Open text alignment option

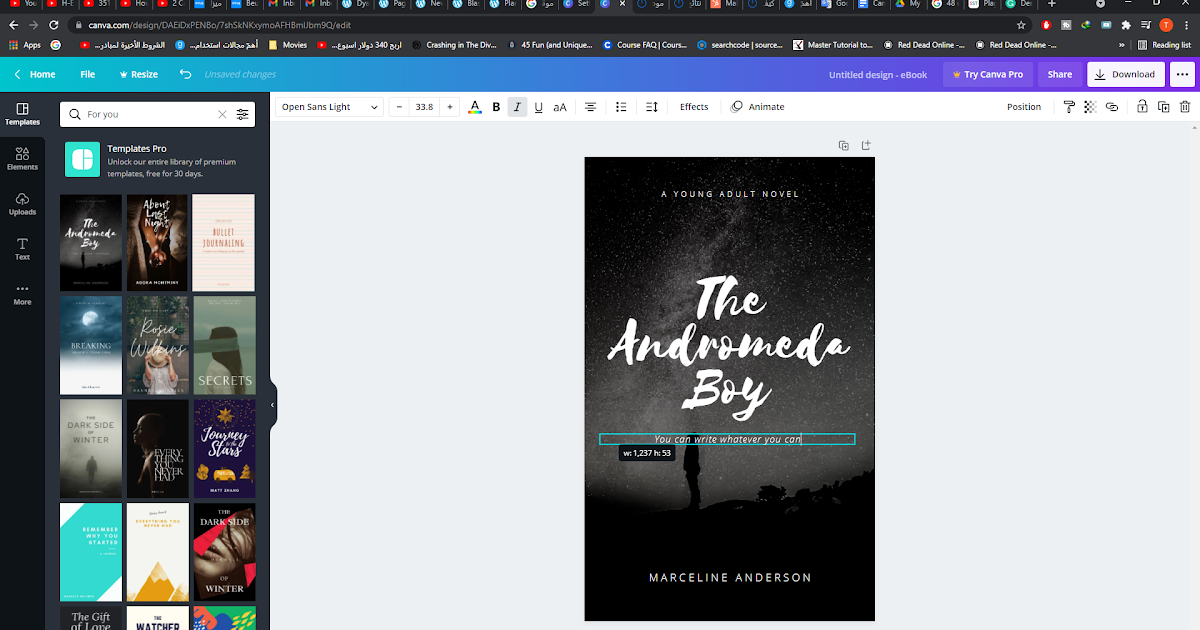click(x=590, y=107)
